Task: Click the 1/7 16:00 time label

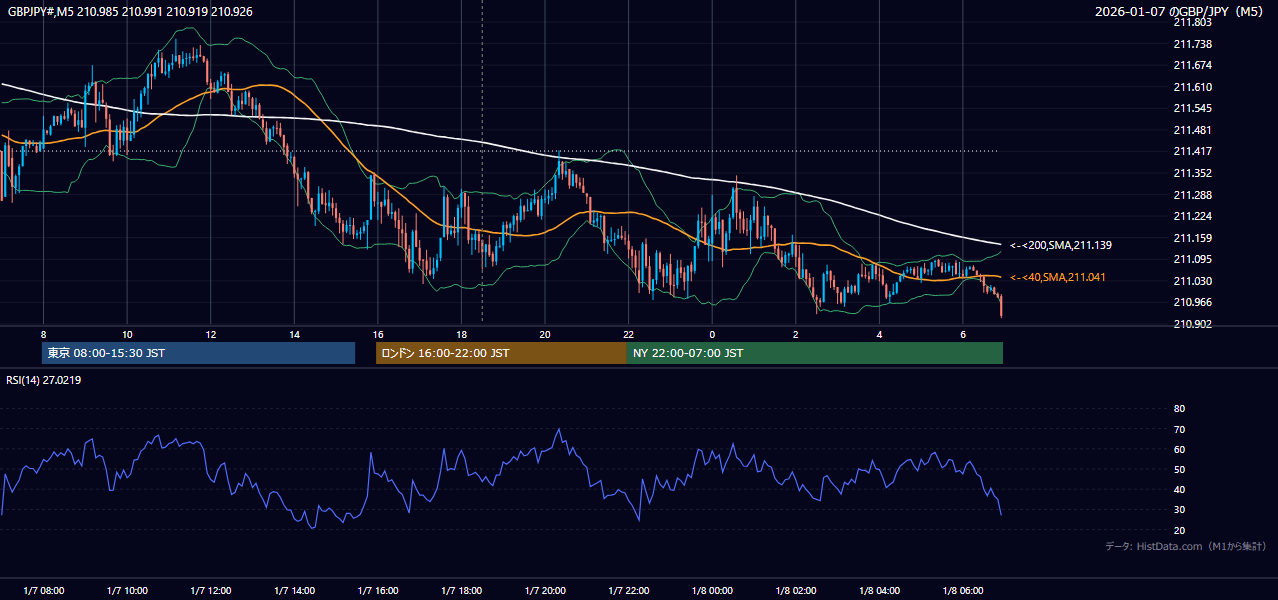Action: (377, 590)
